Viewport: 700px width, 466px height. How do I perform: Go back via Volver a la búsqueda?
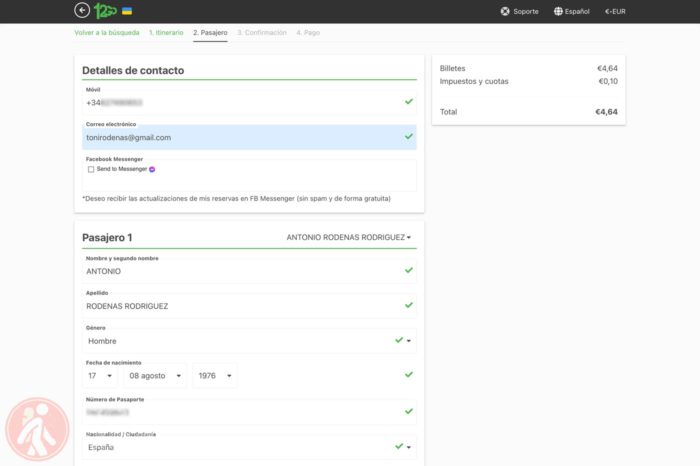(x=107, y=33)
